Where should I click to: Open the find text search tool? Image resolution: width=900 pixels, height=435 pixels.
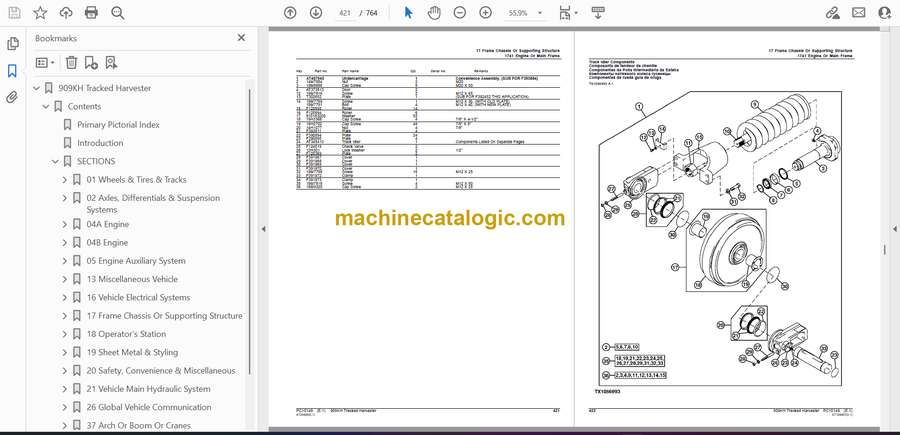(x=118, y=13)
